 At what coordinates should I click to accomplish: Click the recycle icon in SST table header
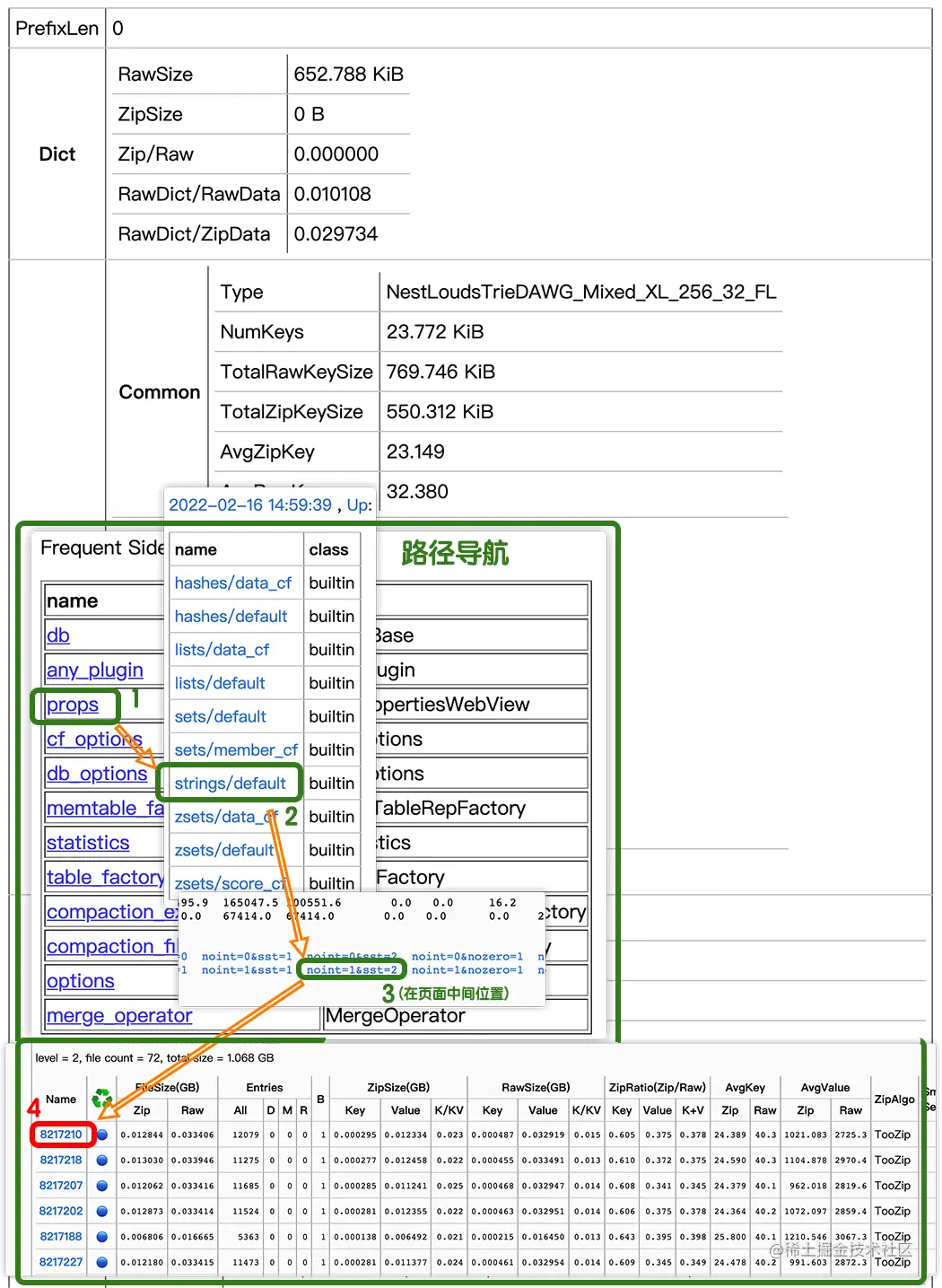(102, 1099)
